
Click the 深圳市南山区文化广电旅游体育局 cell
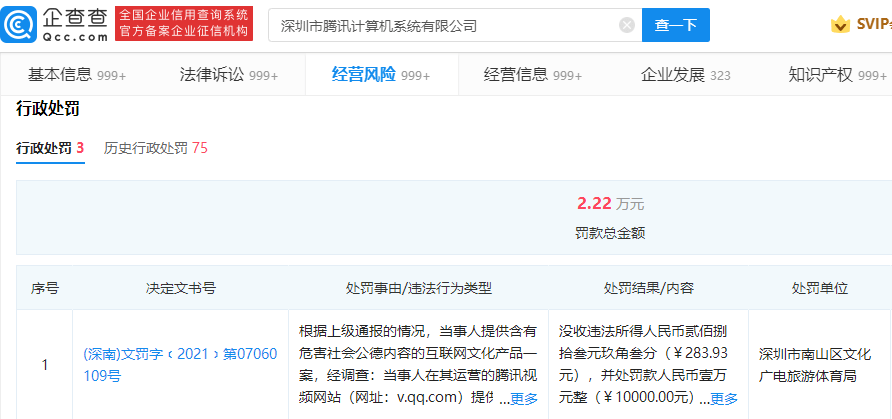click(815, 364)
